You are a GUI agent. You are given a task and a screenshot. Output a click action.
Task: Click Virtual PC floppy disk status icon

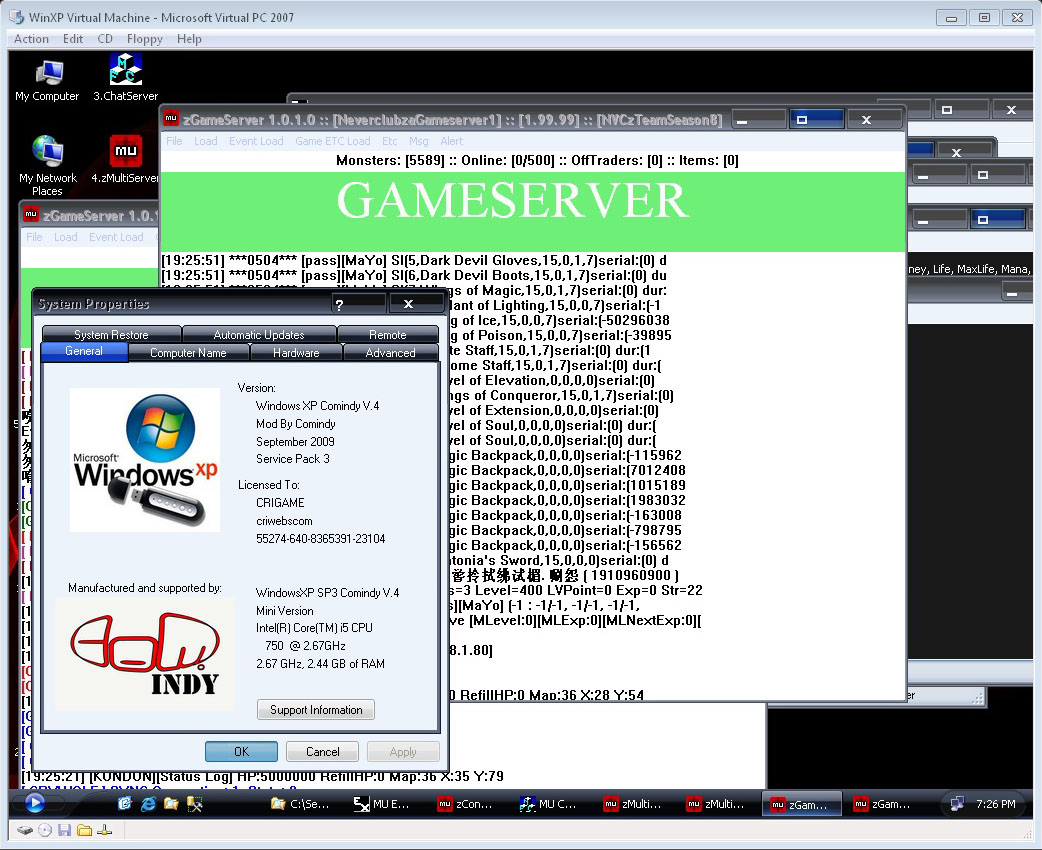[64, 830]
